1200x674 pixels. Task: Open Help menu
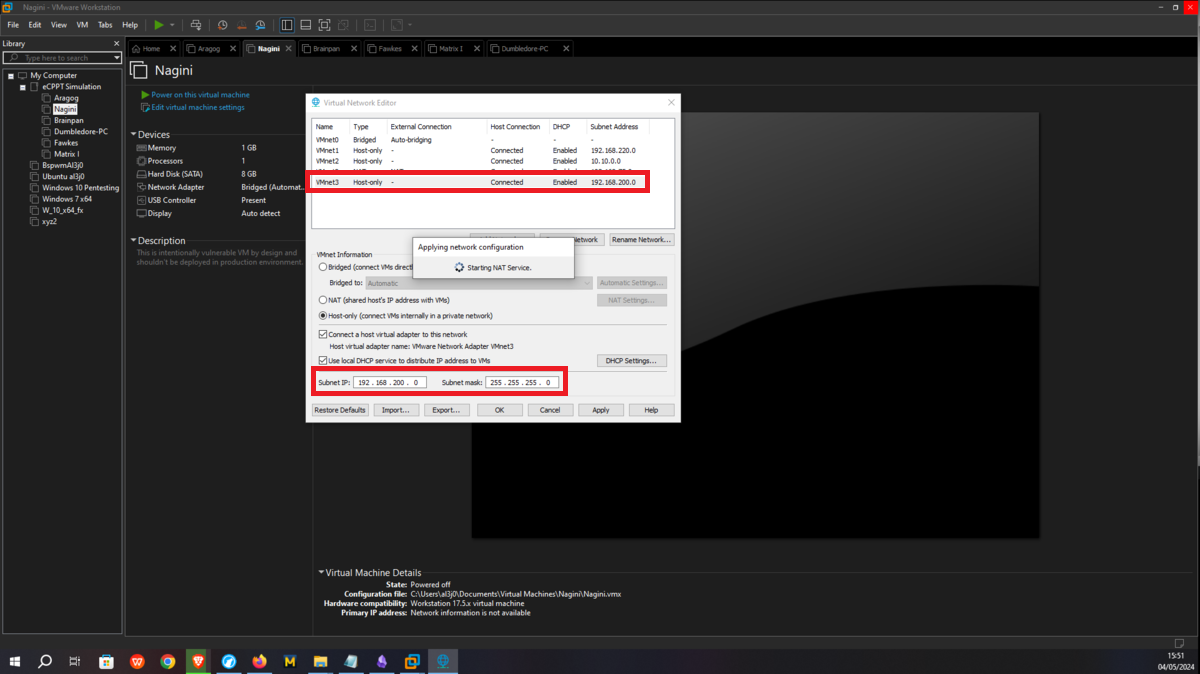coord(130,24)
